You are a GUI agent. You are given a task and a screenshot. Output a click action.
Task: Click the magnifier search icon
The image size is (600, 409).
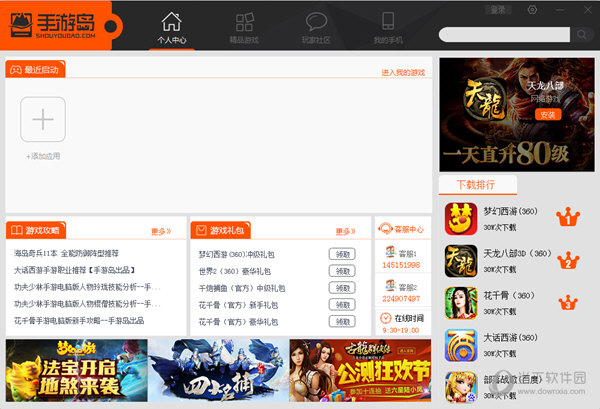click(x=584, y=34)
